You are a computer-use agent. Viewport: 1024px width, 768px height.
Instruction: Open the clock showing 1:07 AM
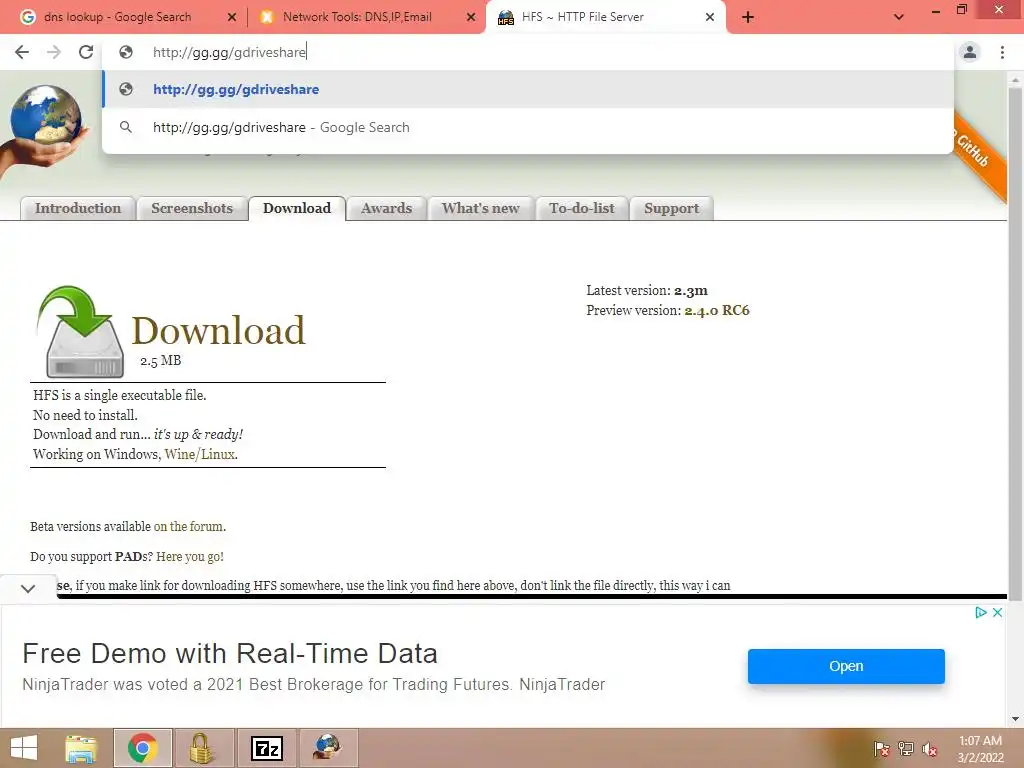pos(980,749)
